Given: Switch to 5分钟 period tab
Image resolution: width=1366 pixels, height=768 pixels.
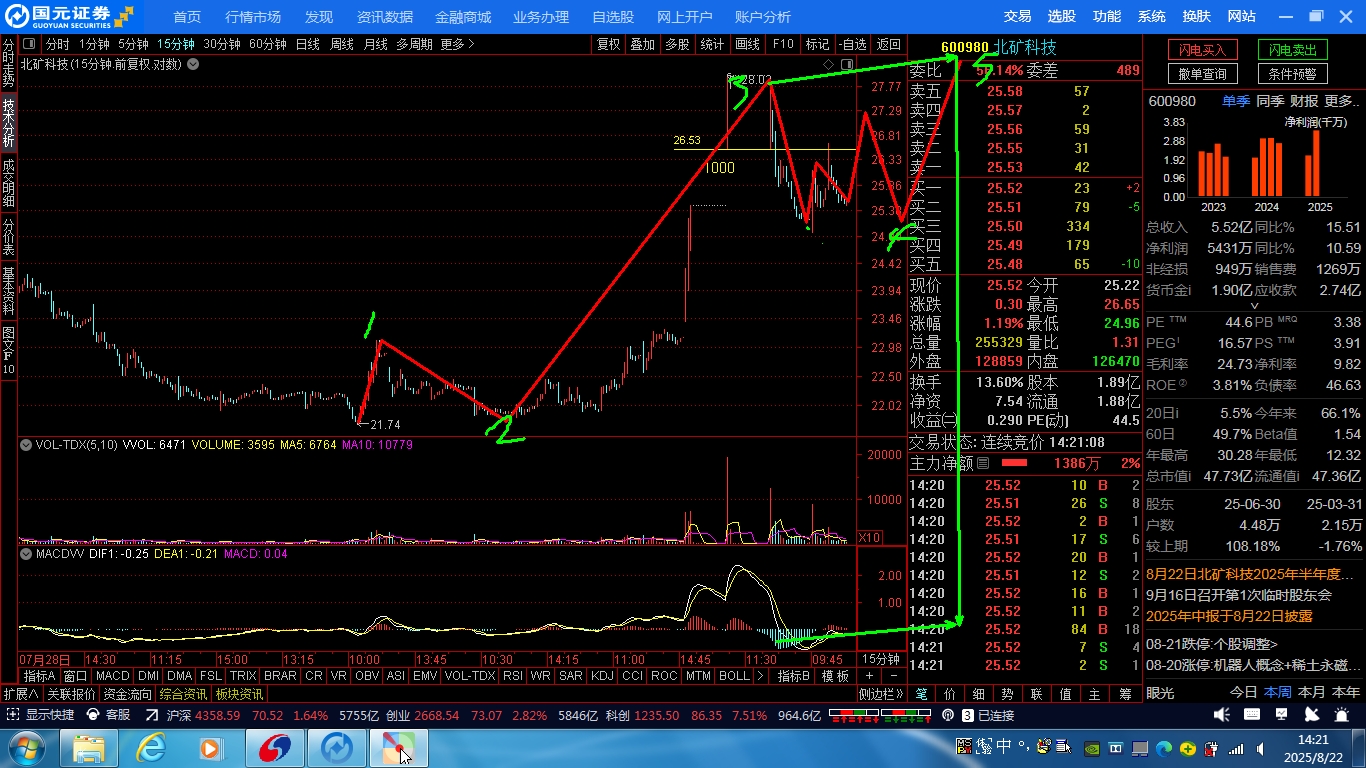Looking at the screenshot, I should click(x=133, y=44).
